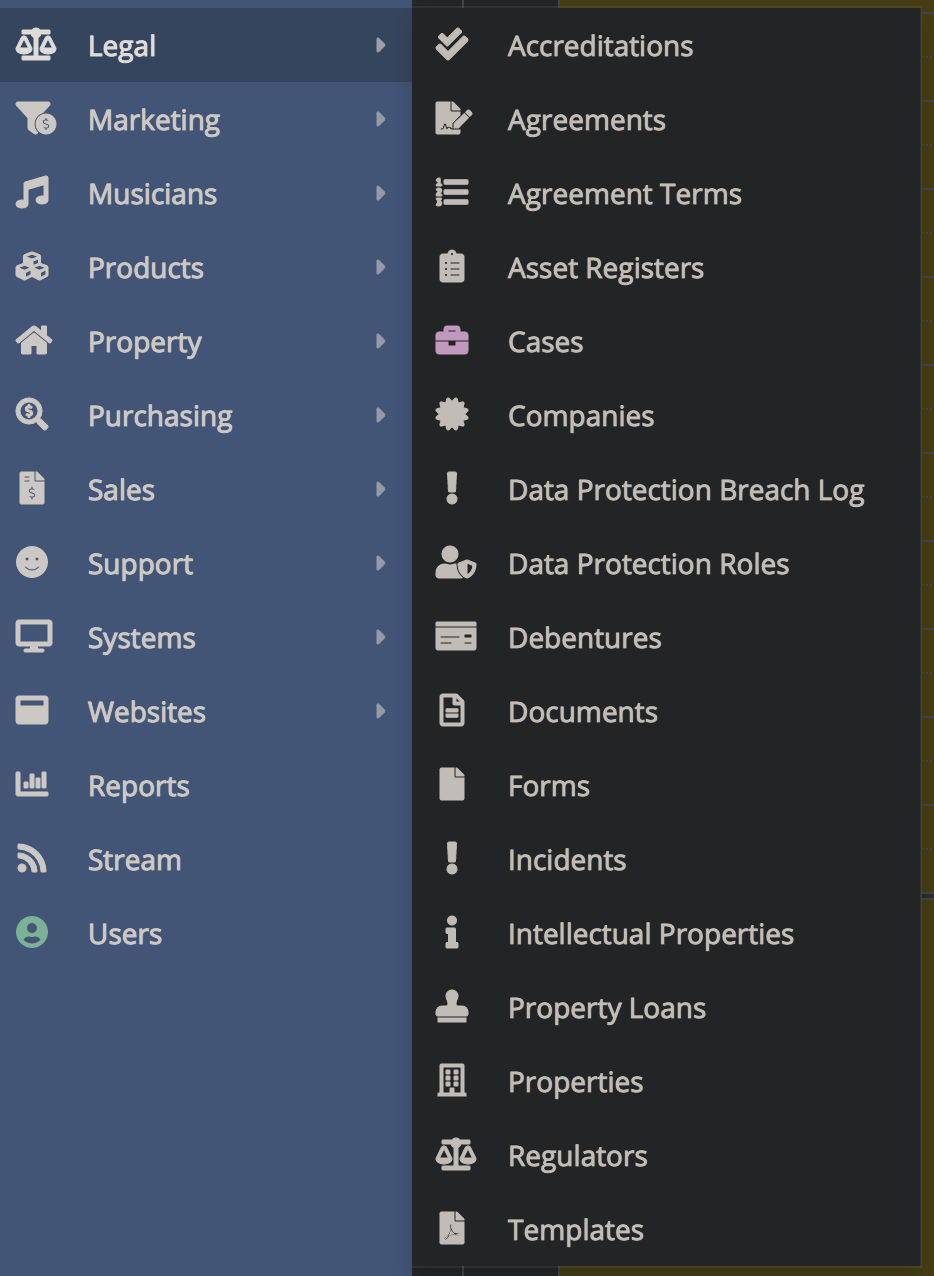Select Data Protection Breach Log

(x=685, y=490)
